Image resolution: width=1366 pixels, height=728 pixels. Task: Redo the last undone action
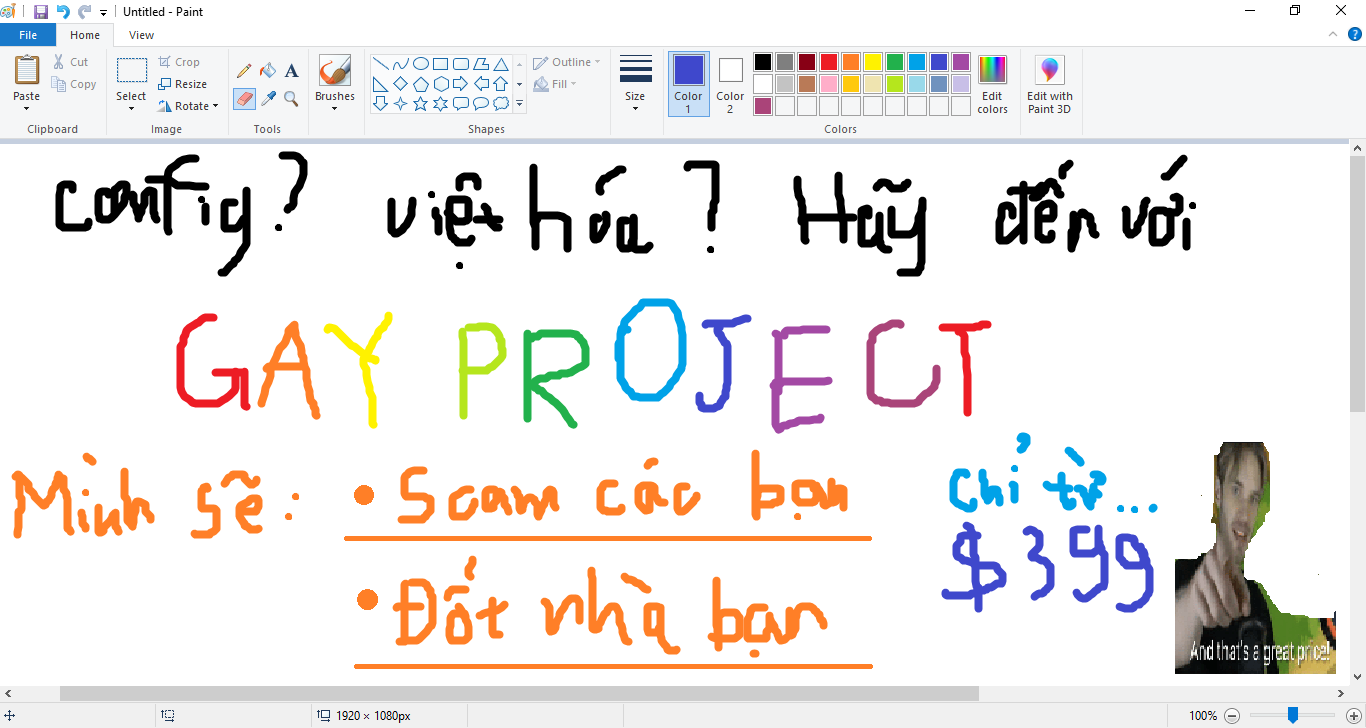coord(84,12)
